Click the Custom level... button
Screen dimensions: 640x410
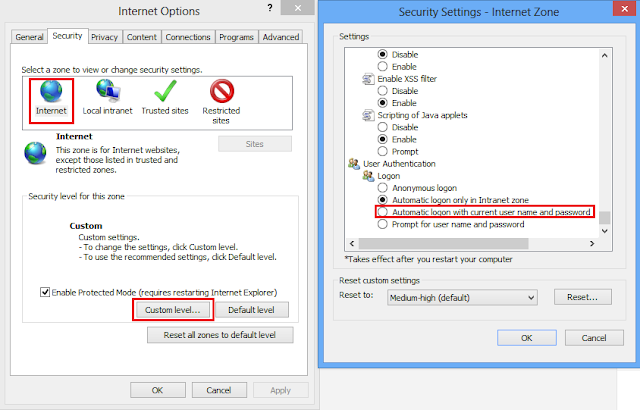[173, 310]
